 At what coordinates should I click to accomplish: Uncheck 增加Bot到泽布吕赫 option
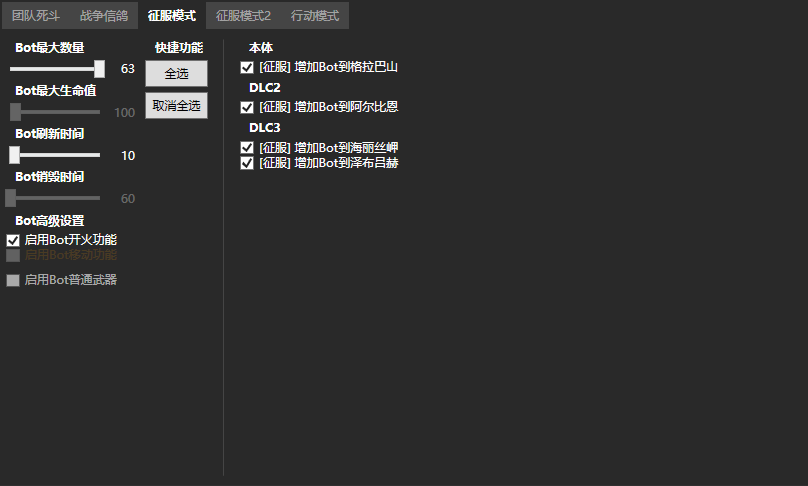tap(247, 162)
